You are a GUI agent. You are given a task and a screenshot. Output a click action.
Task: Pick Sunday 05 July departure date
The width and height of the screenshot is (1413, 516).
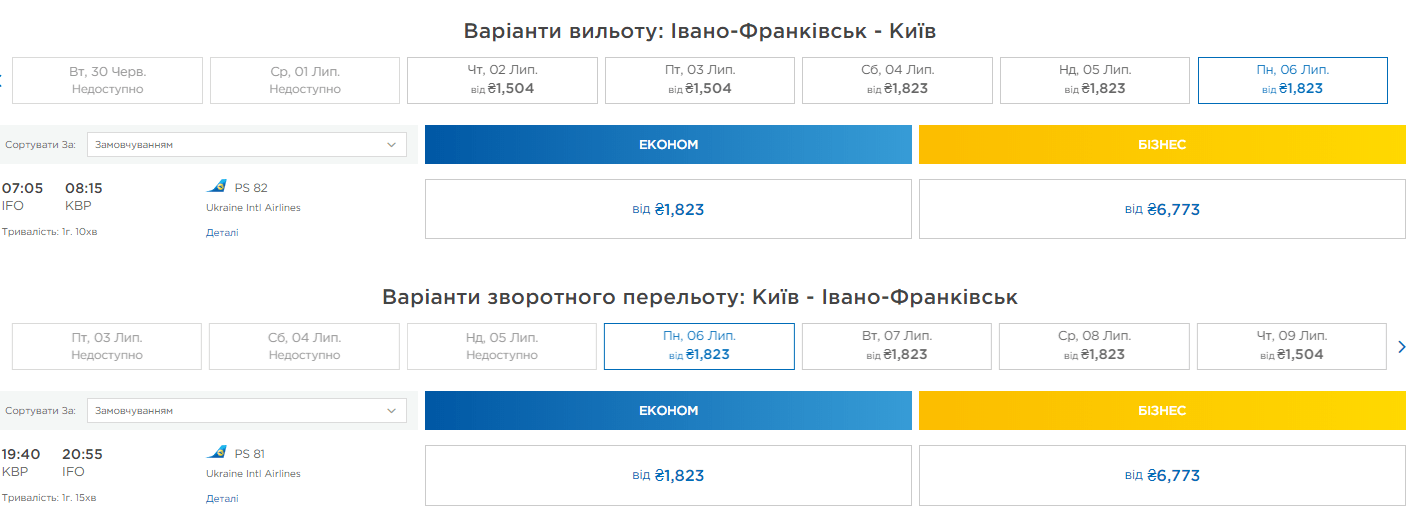click(1094, 80)
